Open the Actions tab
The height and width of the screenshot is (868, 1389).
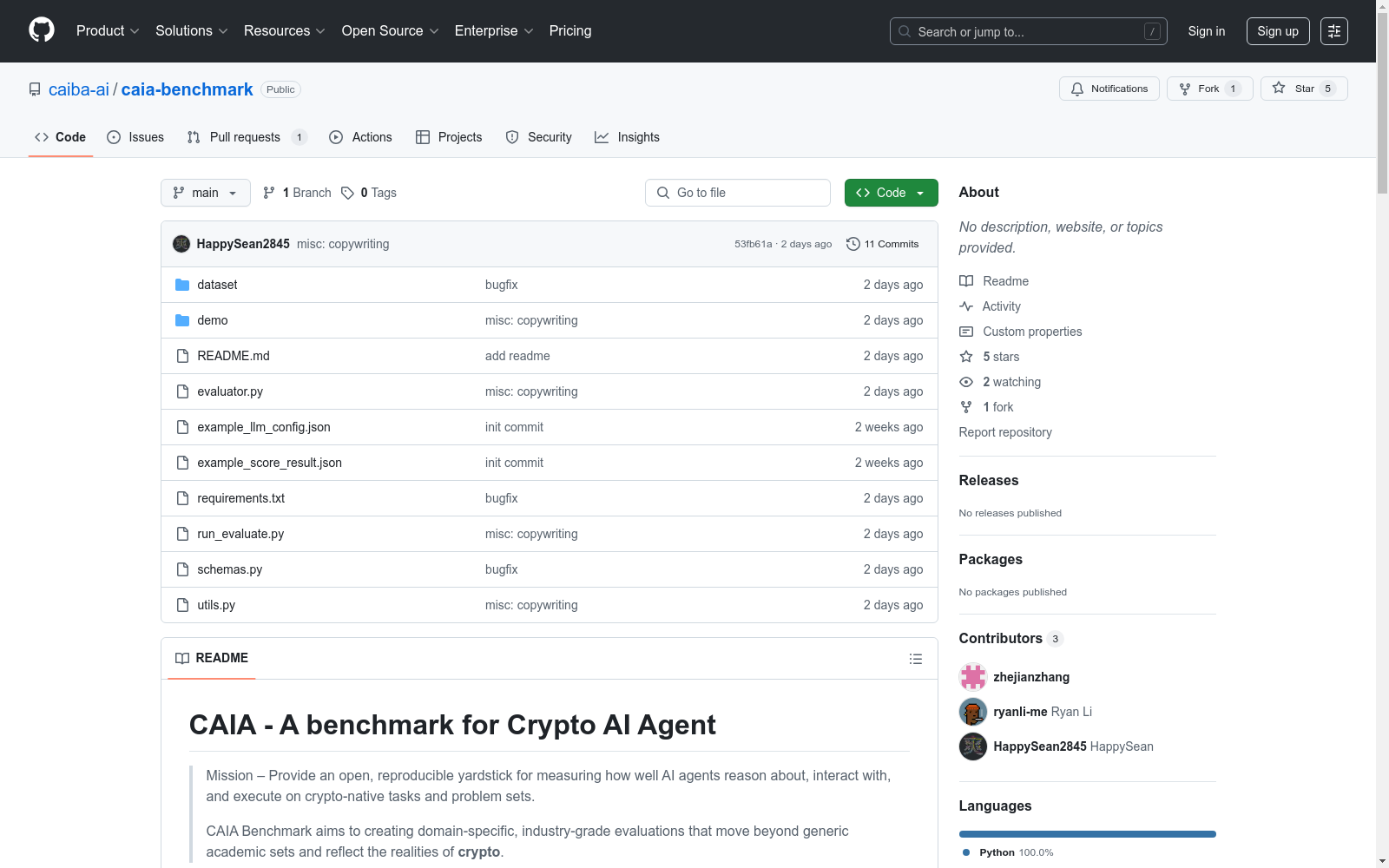pos(360,137)
